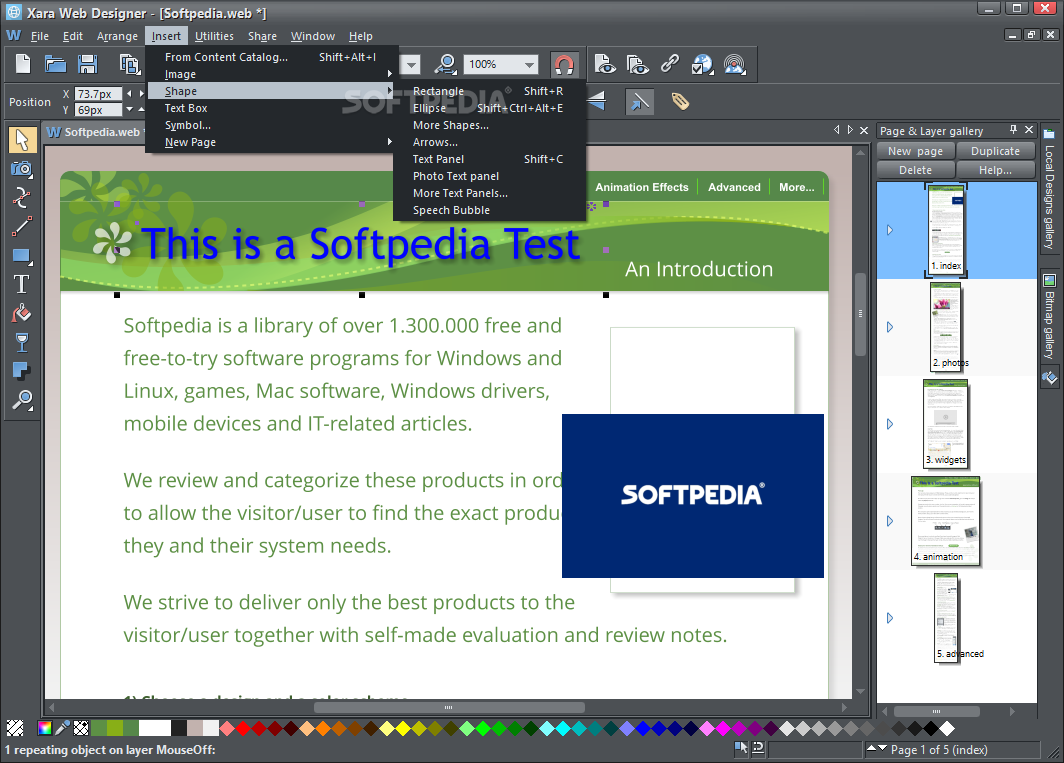Click the New page button
The width and height of the screenshot is (1064, 763).
coord(915,151)
